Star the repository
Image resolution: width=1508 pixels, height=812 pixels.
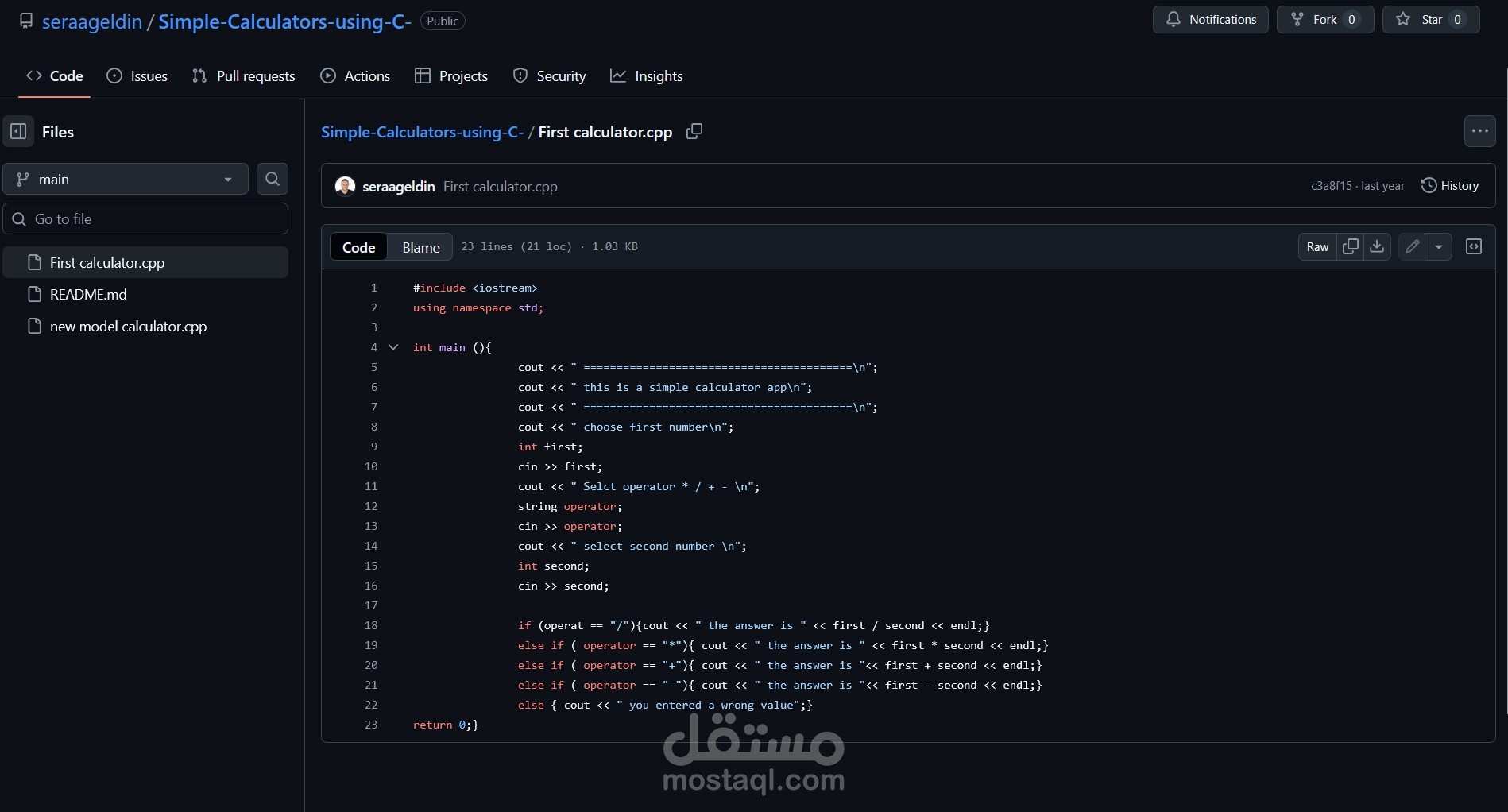coord(1431,20)
